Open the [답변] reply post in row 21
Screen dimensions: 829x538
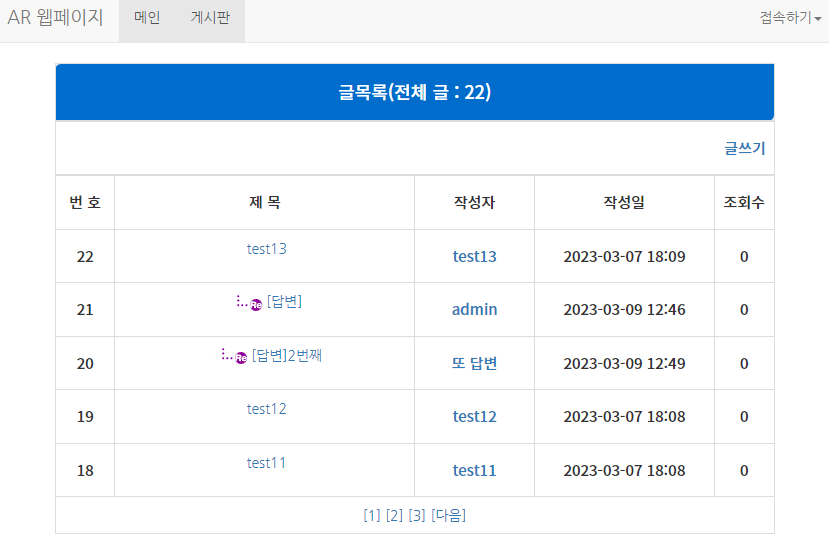click(284, 302)
